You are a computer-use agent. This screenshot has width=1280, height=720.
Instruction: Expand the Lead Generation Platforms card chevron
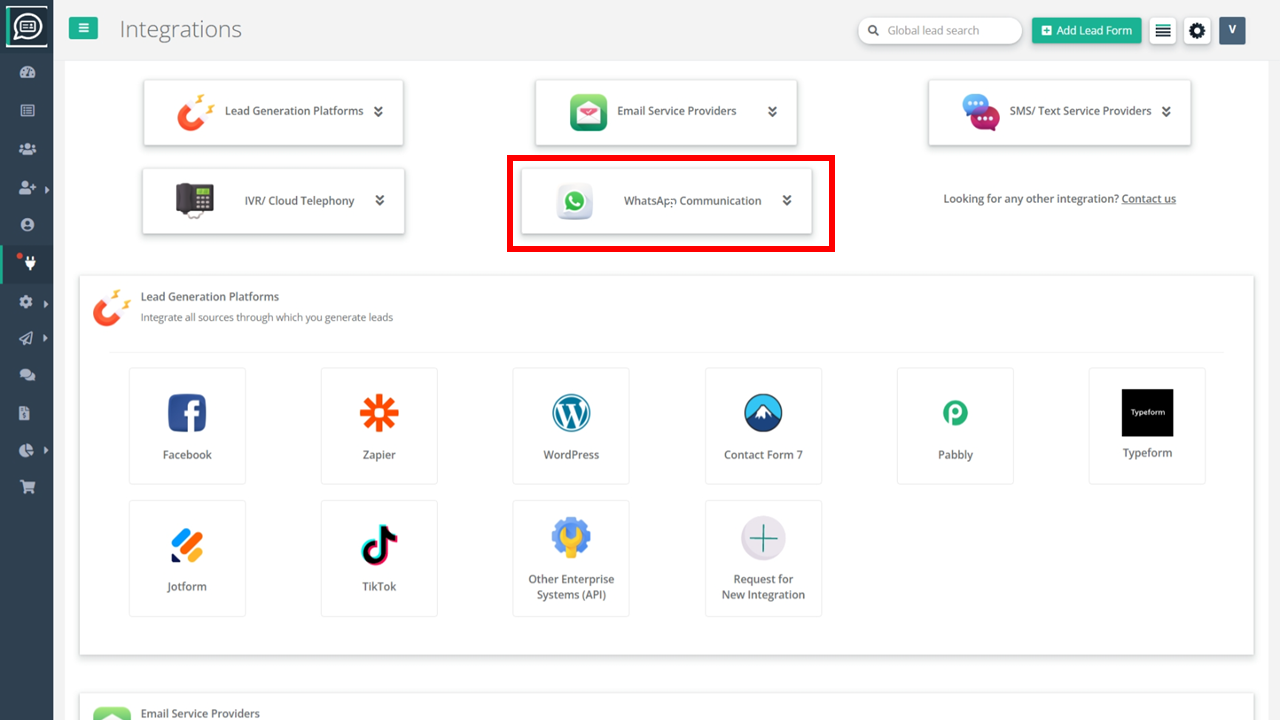pos(378,112)
